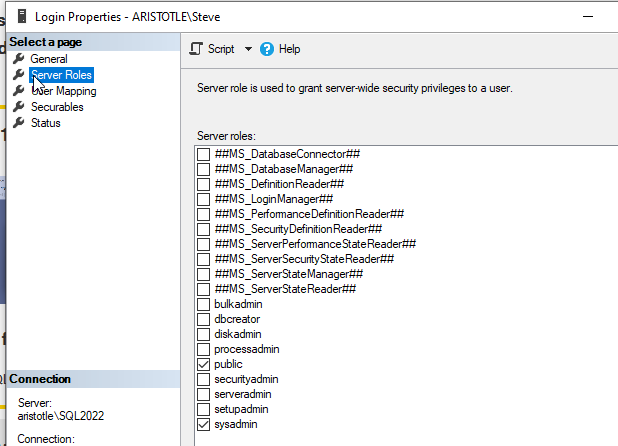Select the ##MS_ServerStateReader## role row

(285, 289)
